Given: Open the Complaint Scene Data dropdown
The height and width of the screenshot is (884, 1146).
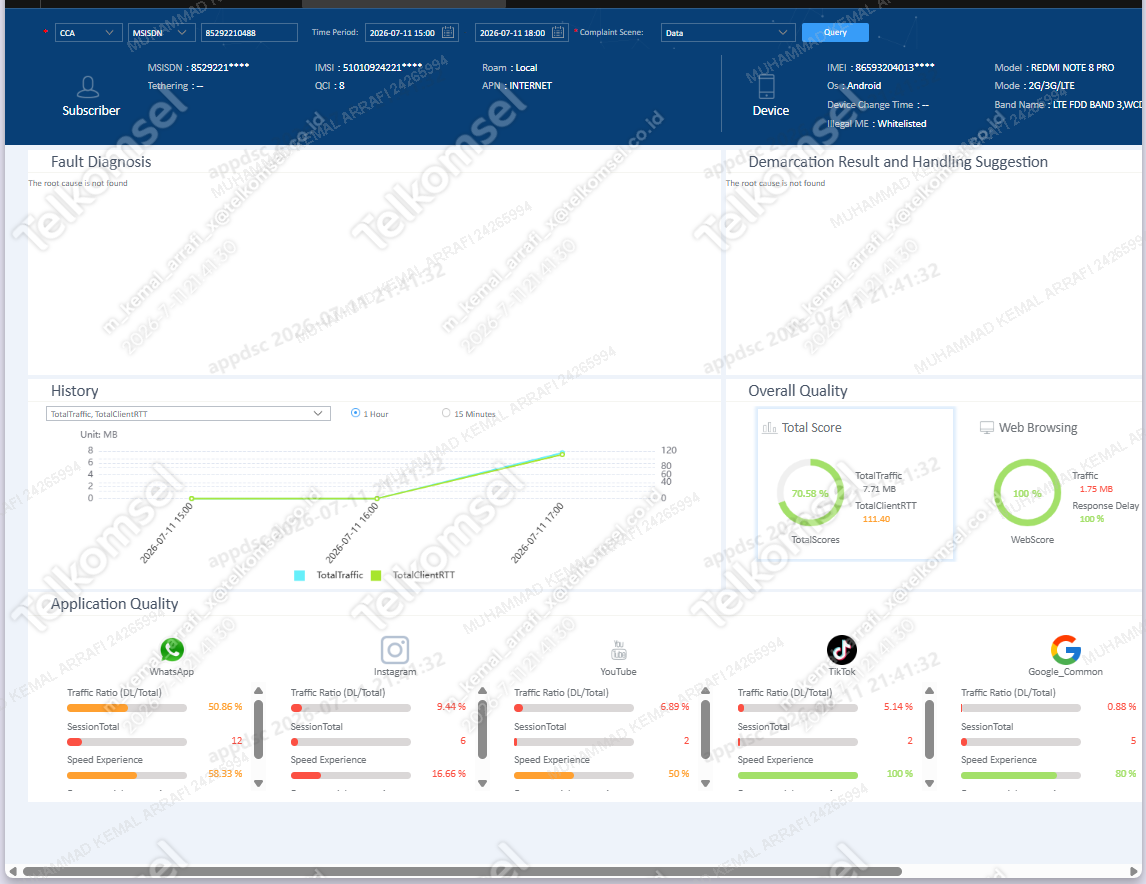Looking at the screenshot, I should (727, 32).
